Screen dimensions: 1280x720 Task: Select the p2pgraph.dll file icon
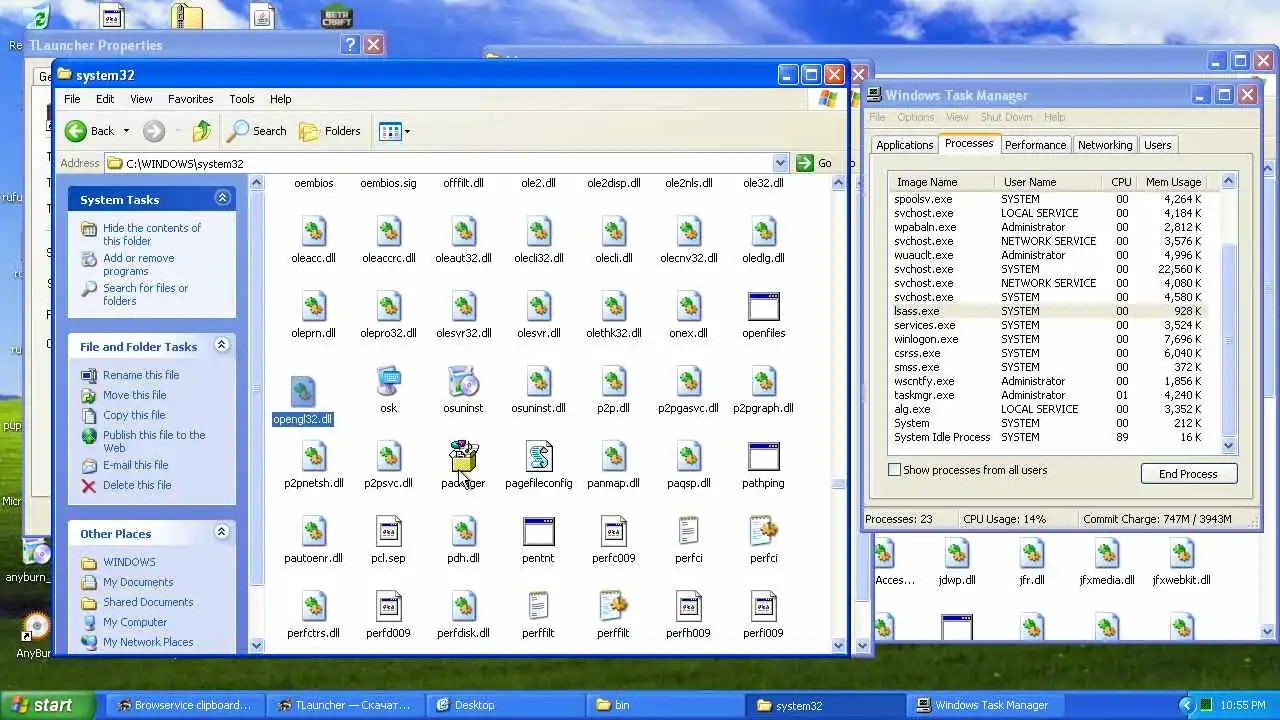763,382
